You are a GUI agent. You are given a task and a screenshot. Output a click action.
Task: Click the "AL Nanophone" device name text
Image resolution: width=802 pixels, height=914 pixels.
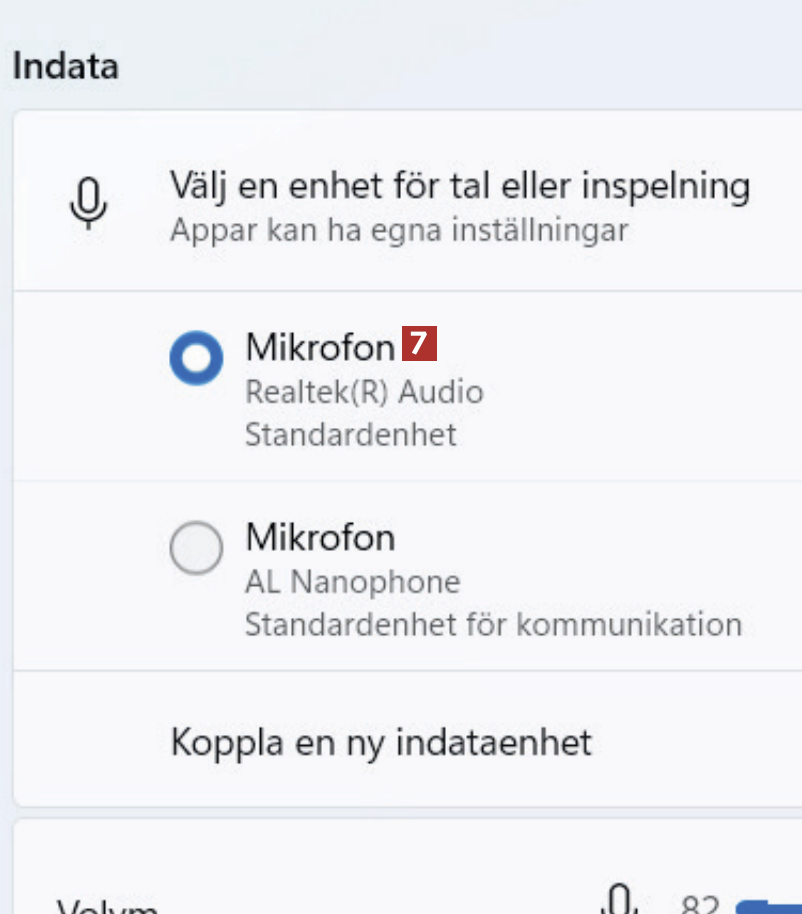point(352,582)
